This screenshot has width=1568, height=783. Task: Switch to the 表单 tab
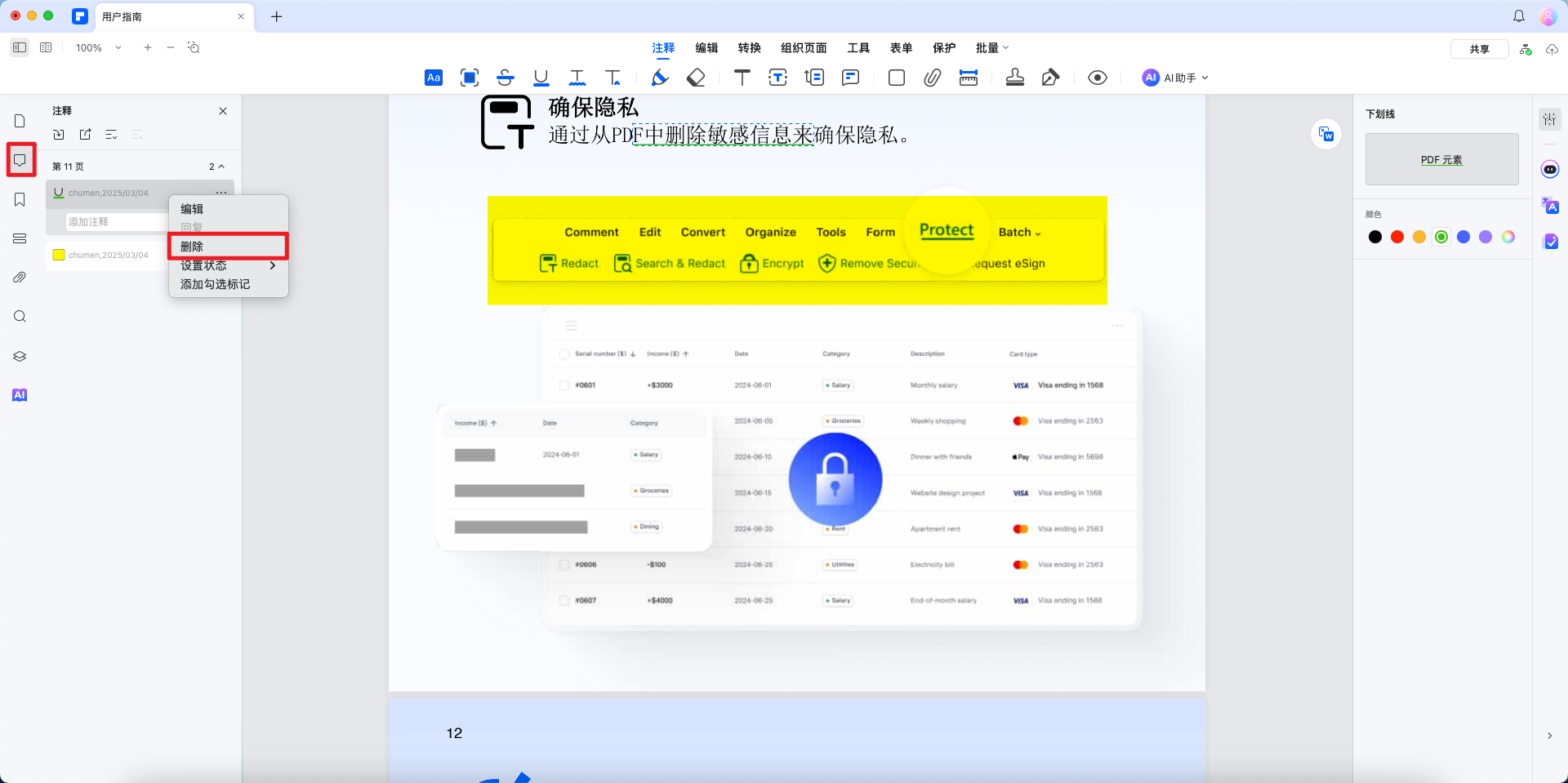pos(901,48)
